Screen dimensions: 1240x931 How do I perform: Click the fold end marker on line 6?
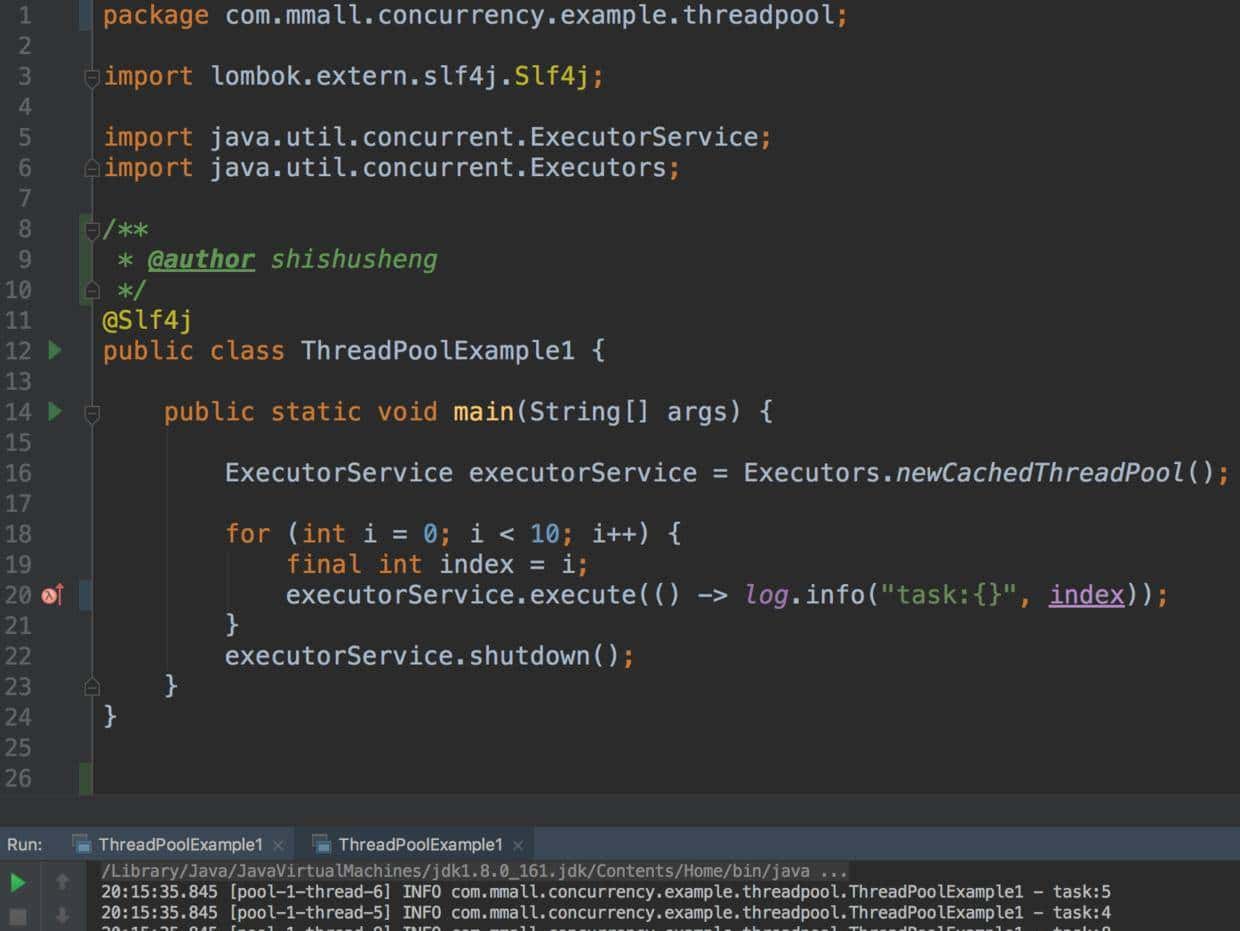pos(92,168)
